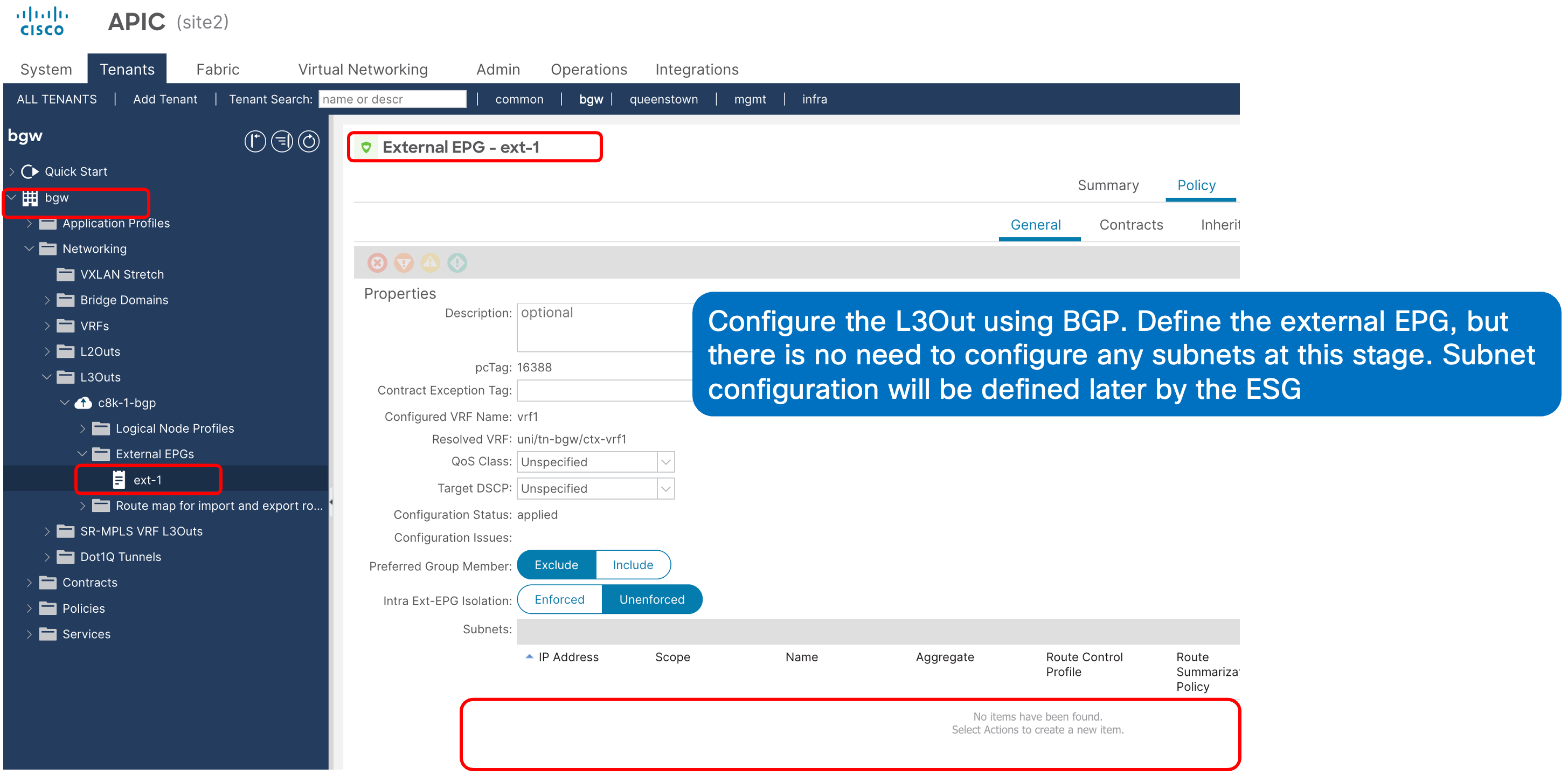This screenshot has width=1568, height=775.
Task: Switch to the Summary tab
Action: [x=1108, y=185]
